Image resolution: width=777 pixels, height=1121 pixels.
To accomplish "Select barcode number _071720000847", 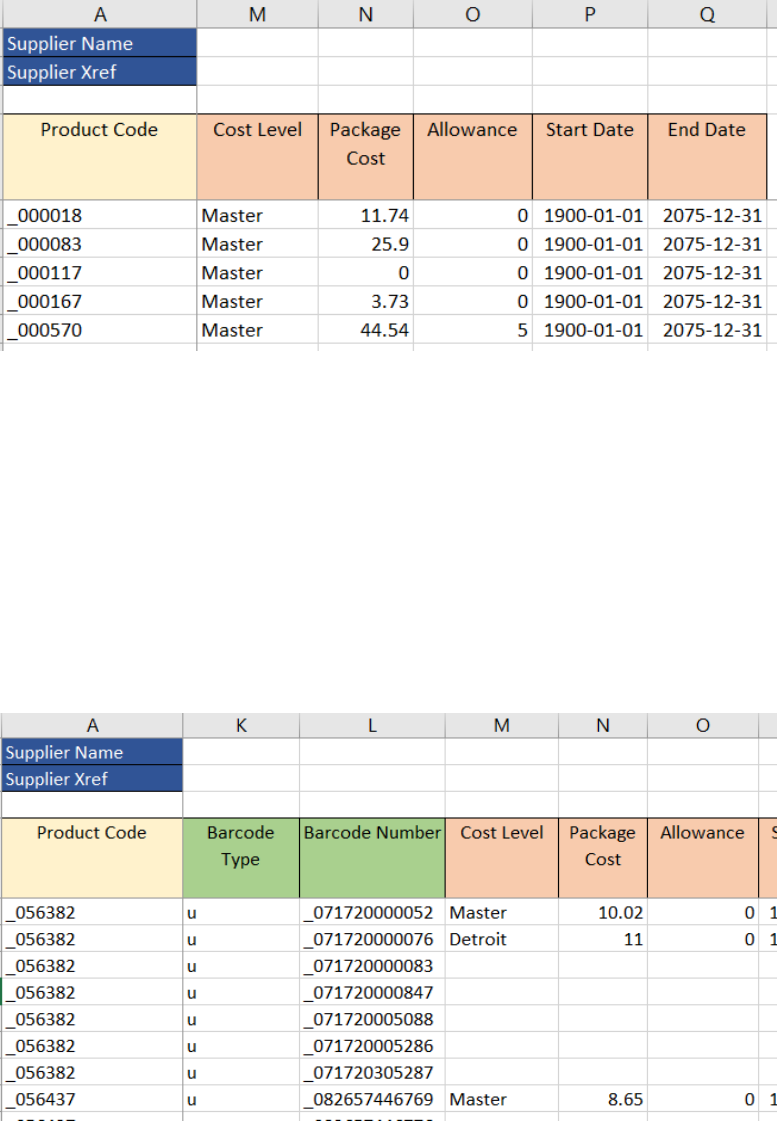I will point(372,992).
